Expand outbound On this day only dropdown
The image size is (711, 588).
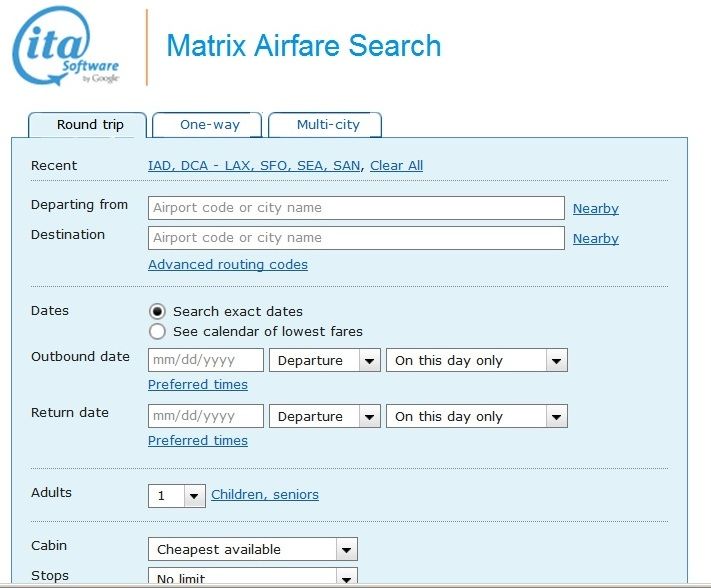tap(477, 360)
